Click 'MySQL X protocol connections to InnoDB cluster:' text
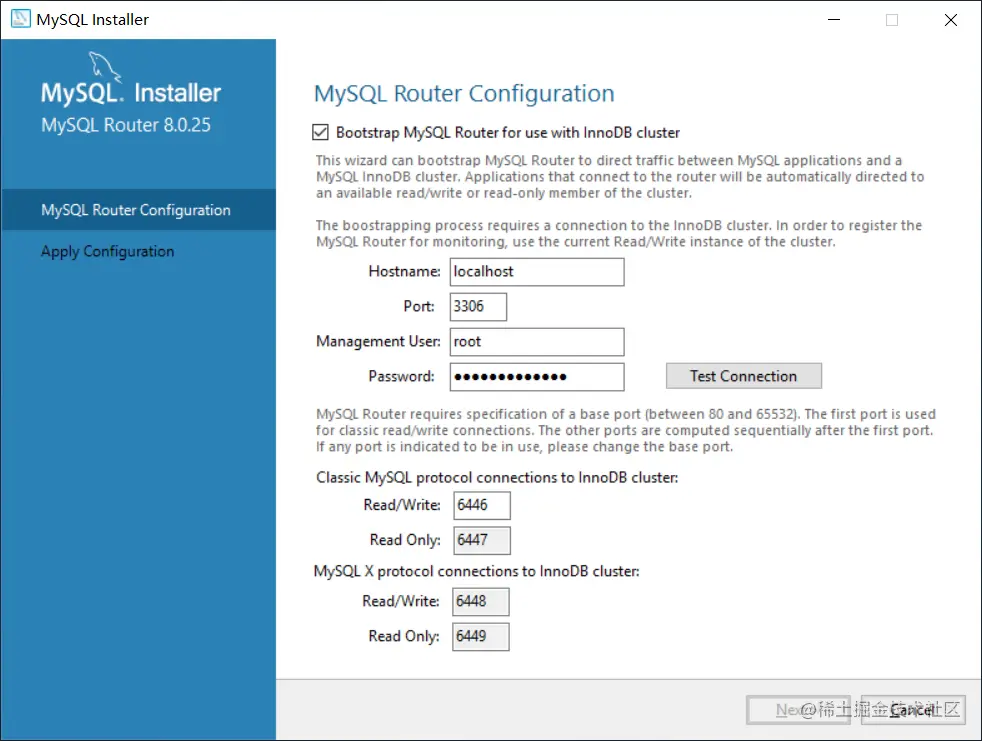Screen dimensions: 982x741 (x=477, y=571)
